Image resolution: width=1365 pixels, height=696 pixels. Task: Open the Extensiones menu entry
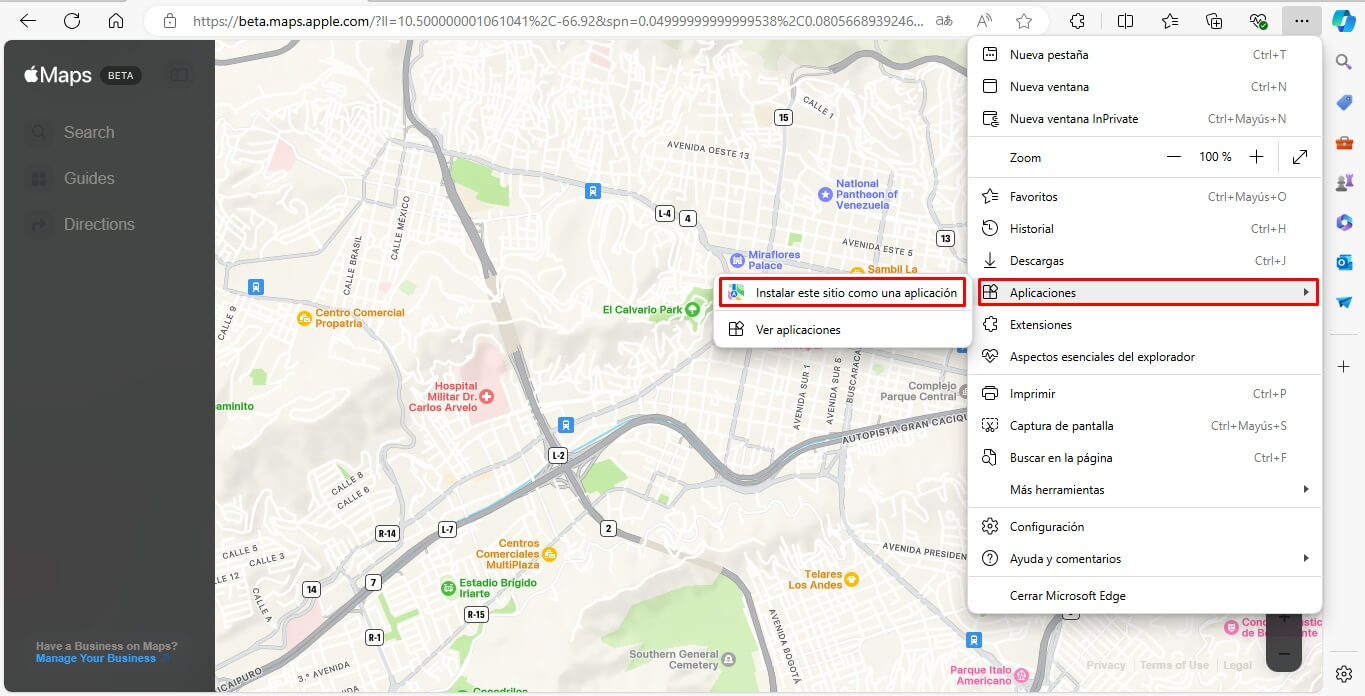1145,325
